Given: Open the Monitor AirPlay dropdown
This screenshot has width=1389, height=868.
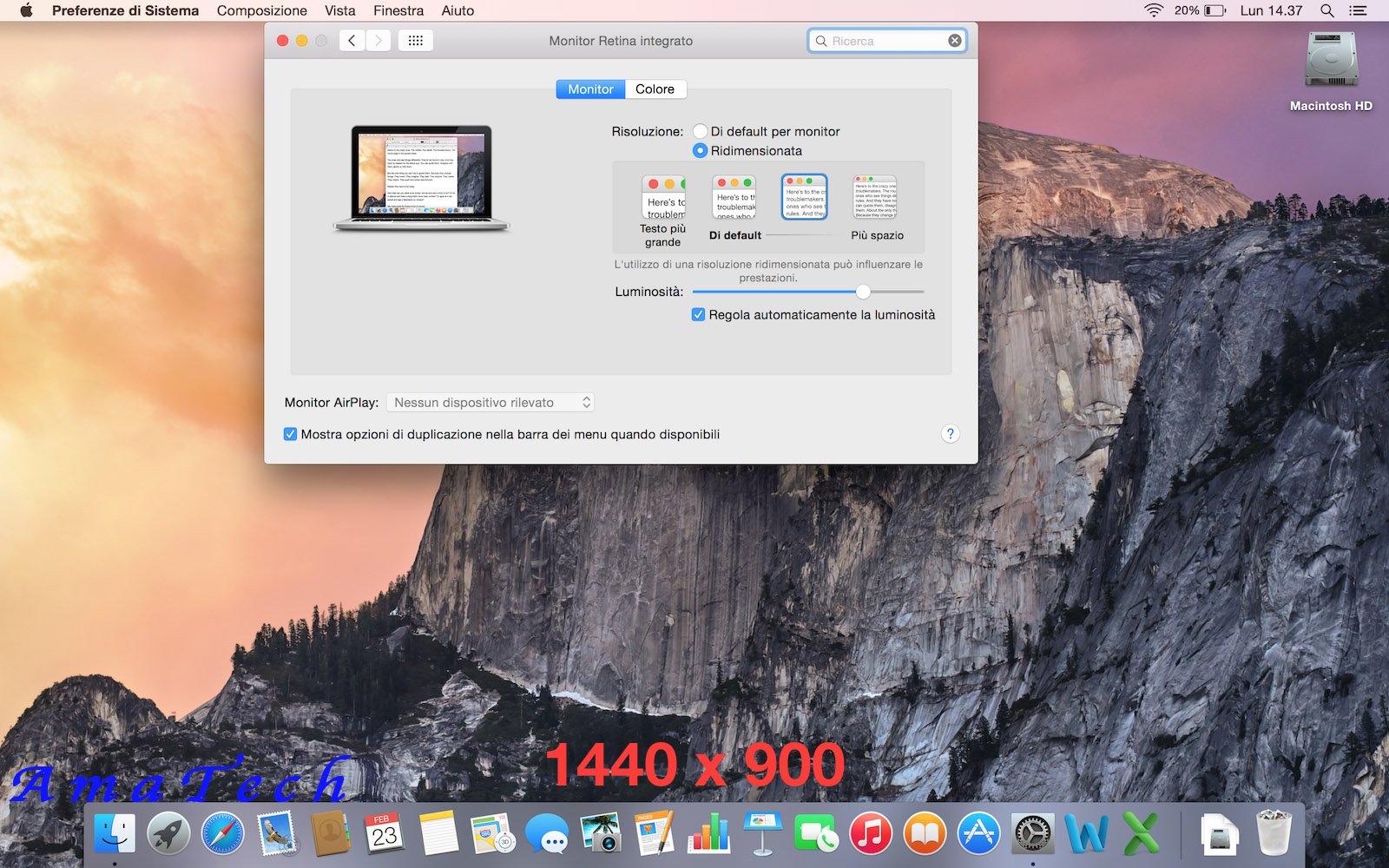Looking at the screenshot, I should pyautogui.click(x=490, y=402).
